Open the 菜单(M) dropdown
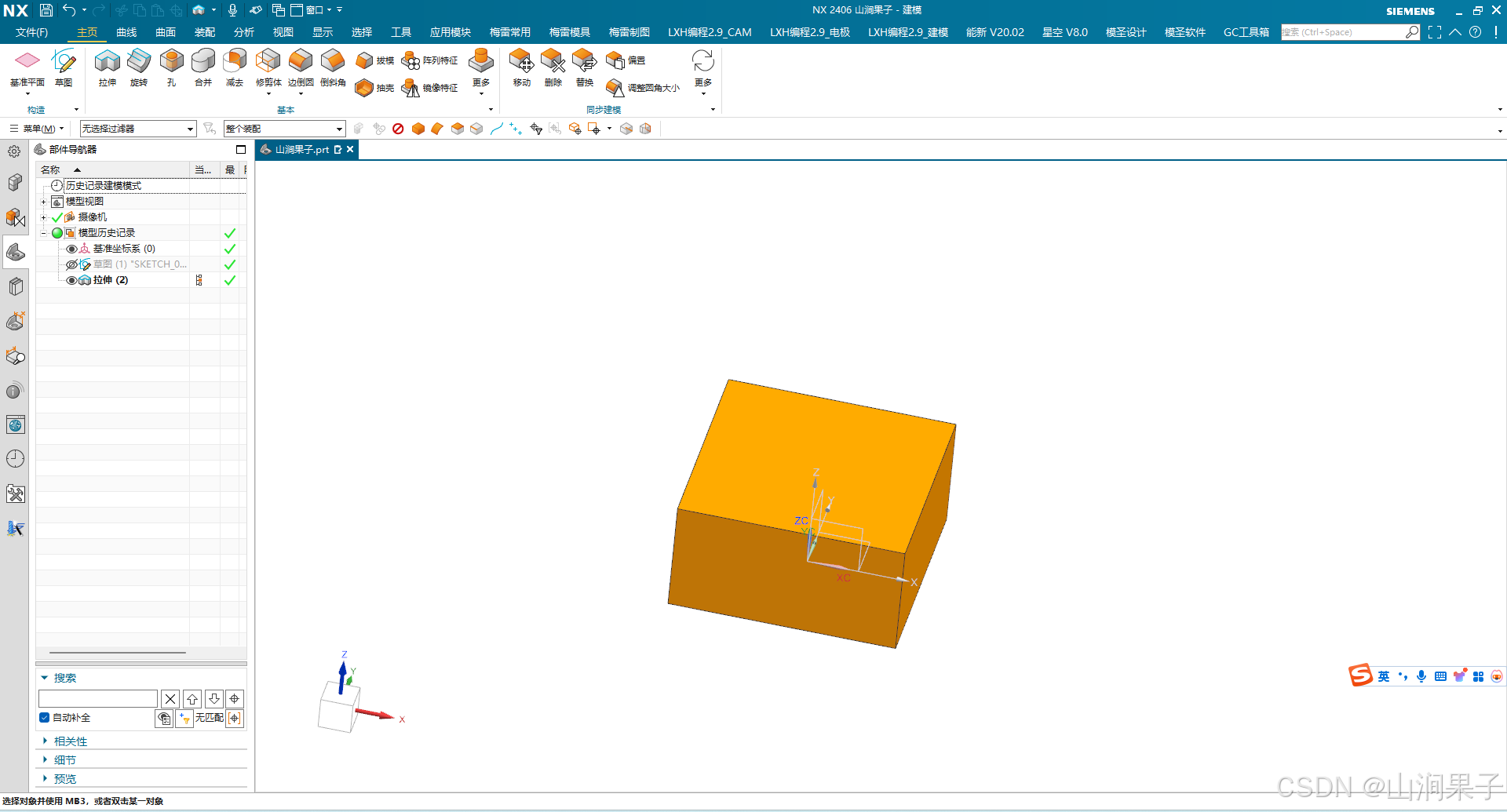Viewport: 1507px width, 812px height. point(37,129)
